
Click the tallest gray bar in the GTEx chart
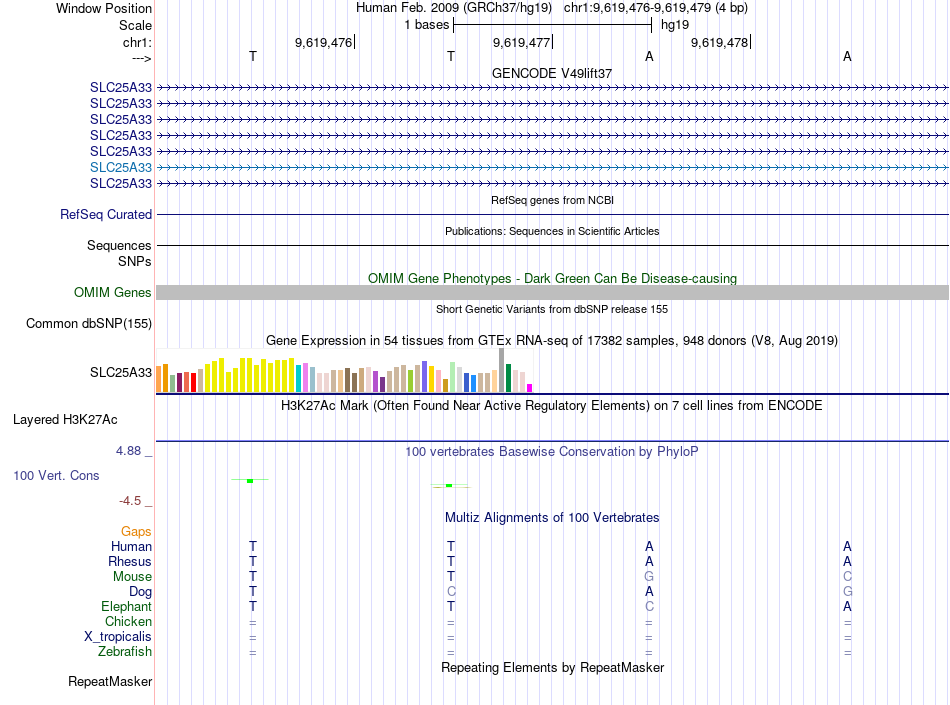click(502, 370)
